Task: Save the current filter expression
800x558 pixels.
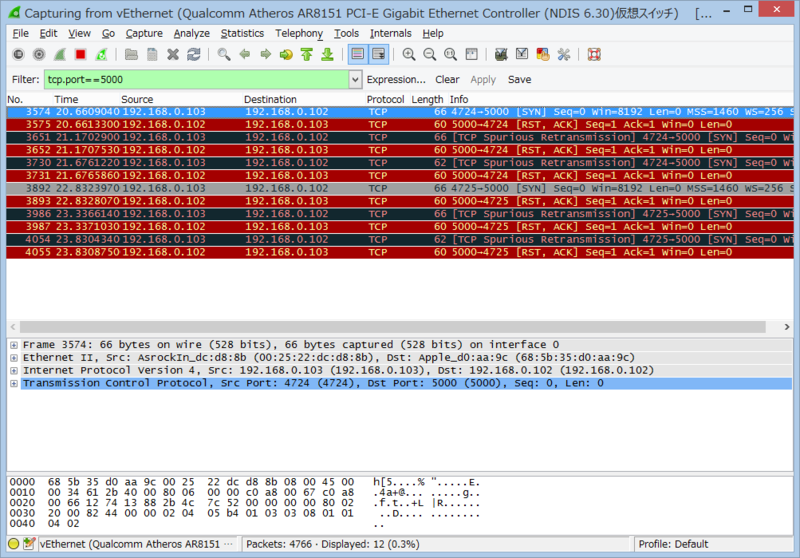Action: (519, 80)
